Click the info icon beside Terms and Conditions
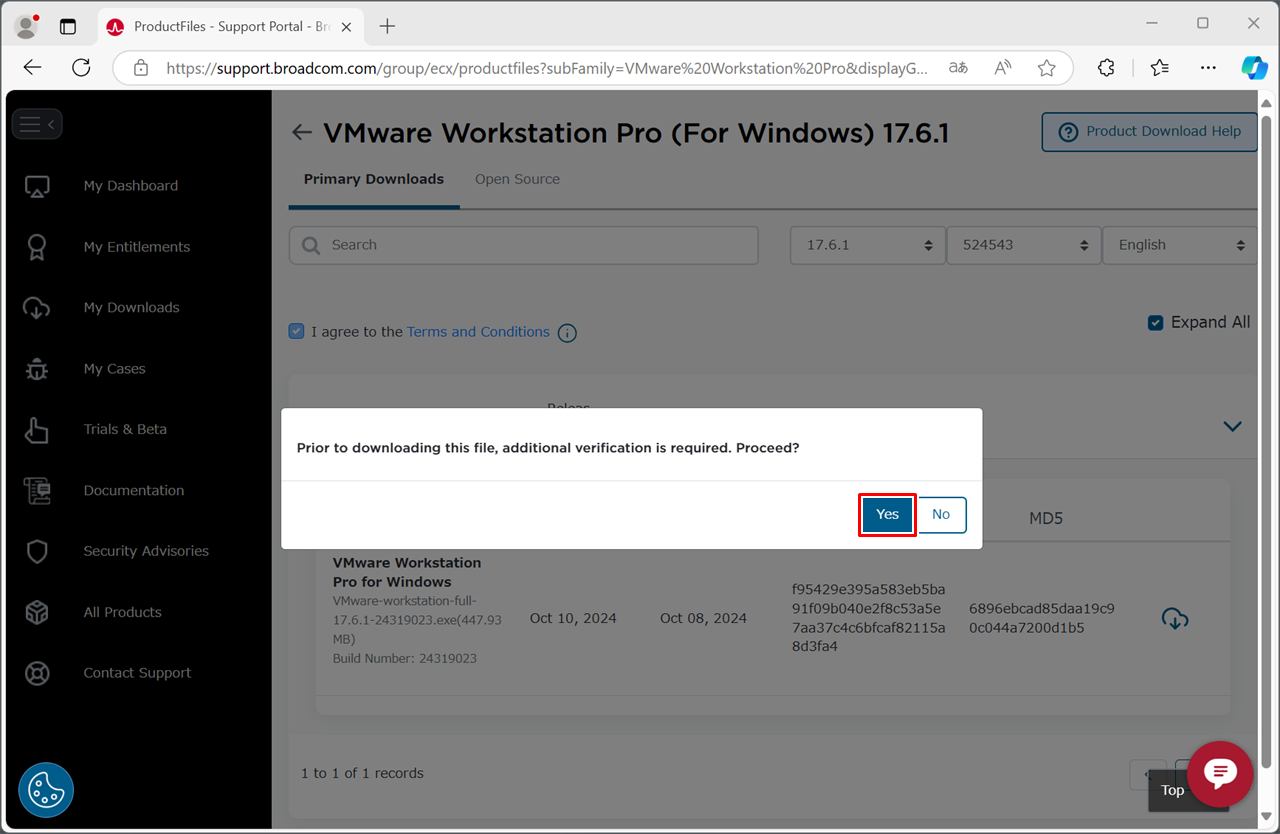 (567, 333)
